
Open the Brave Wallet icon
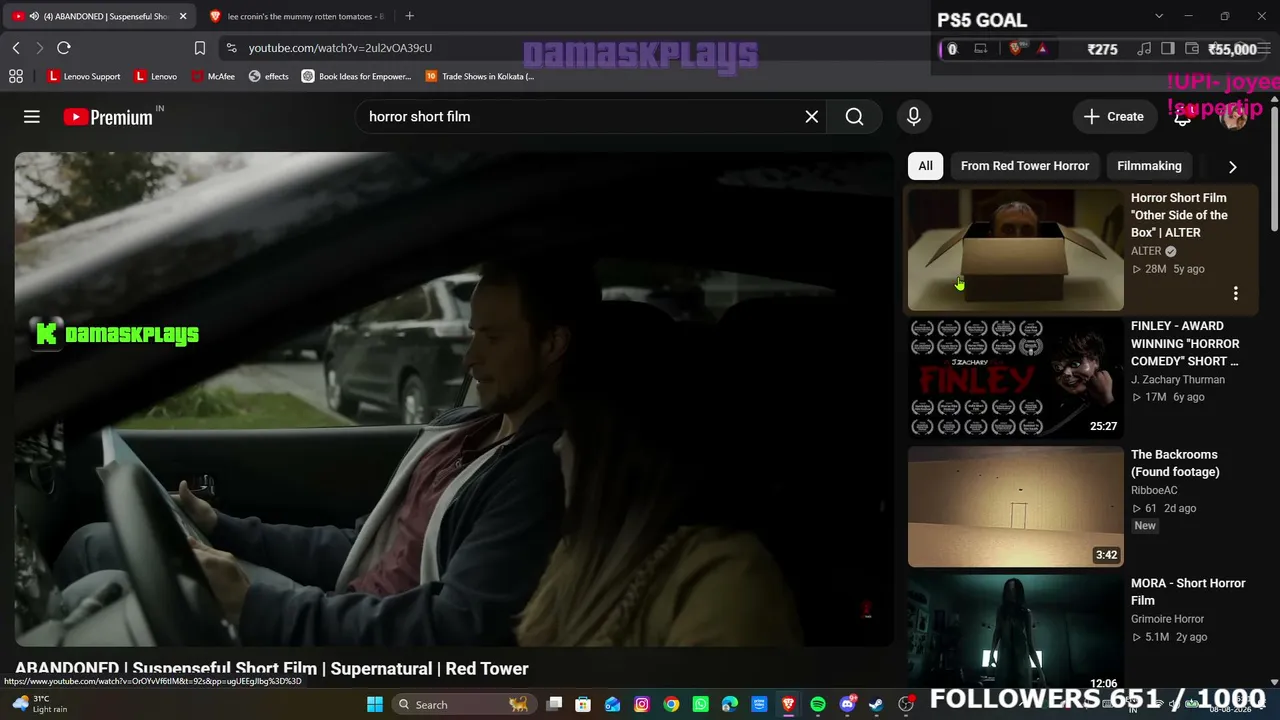tap(1192, 49)
